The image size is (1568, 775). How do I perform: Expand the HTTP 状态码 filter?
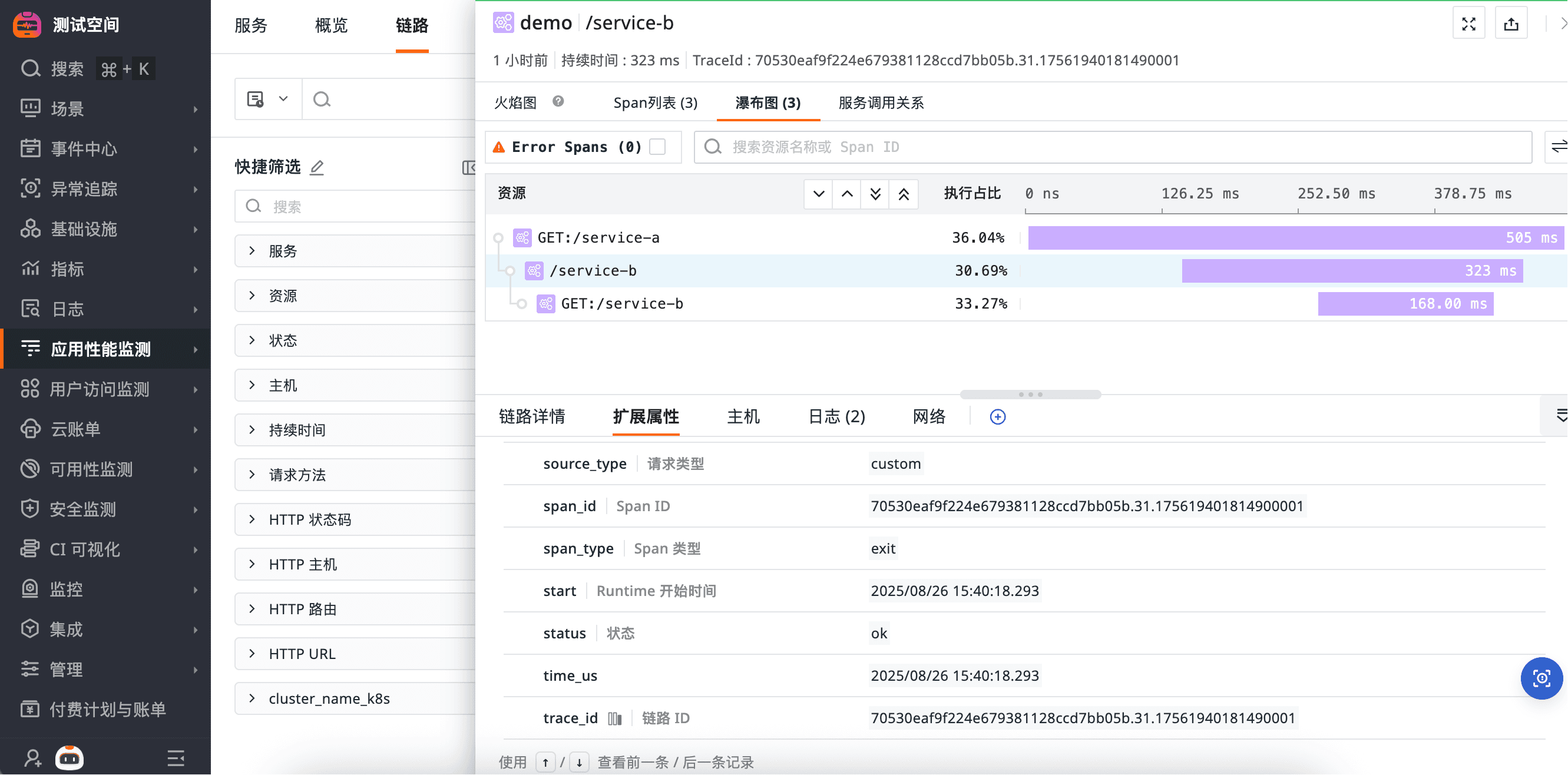click(253, 519)
